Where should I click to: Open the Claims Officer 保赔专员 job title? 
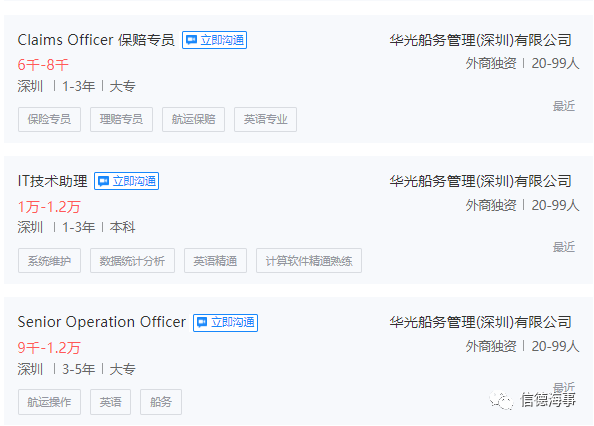pyautogui.click(x=96, y=40)
